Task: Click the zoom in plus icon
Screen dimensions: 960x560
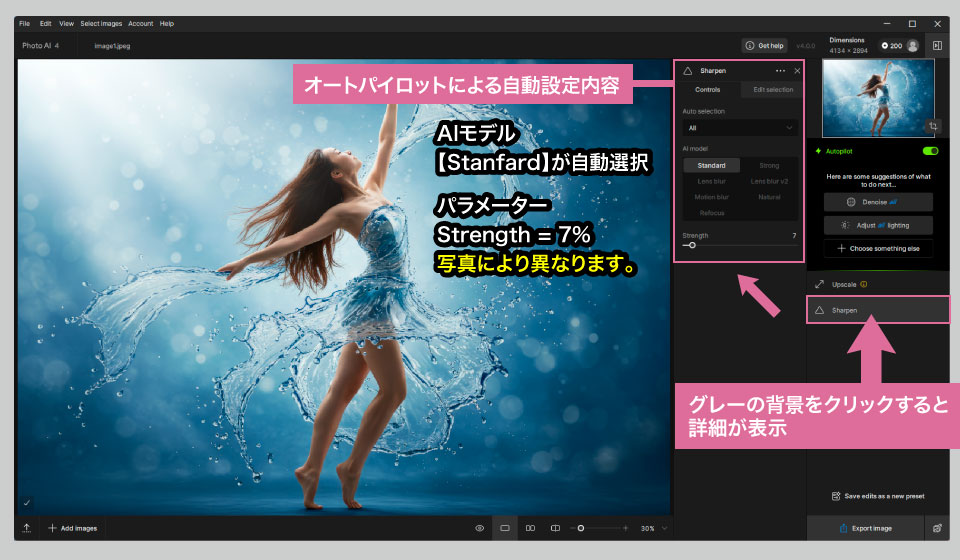Action: [625, 528]
